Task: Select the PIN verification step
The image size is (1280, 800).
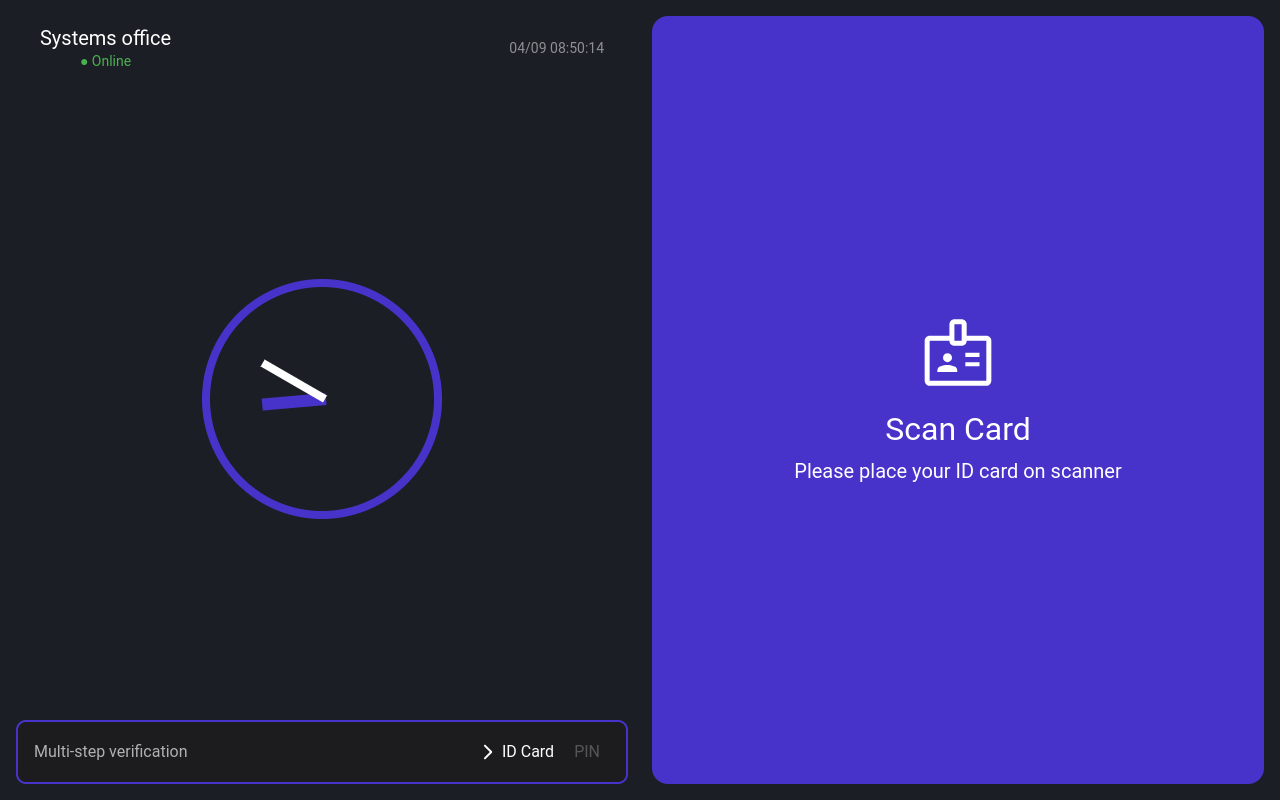Action: pyautogui.click(x=587, y=752)
